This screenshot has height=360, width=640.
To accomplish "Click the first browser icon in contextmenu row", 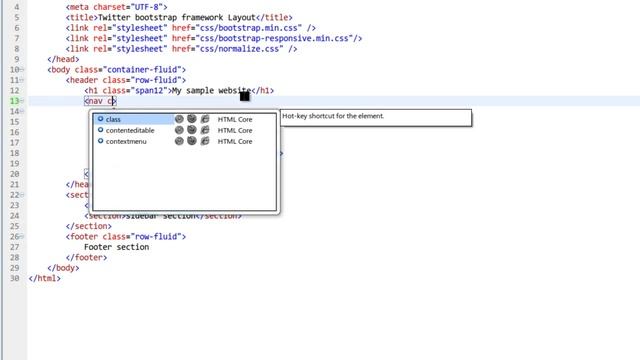I will click(179, 141).
